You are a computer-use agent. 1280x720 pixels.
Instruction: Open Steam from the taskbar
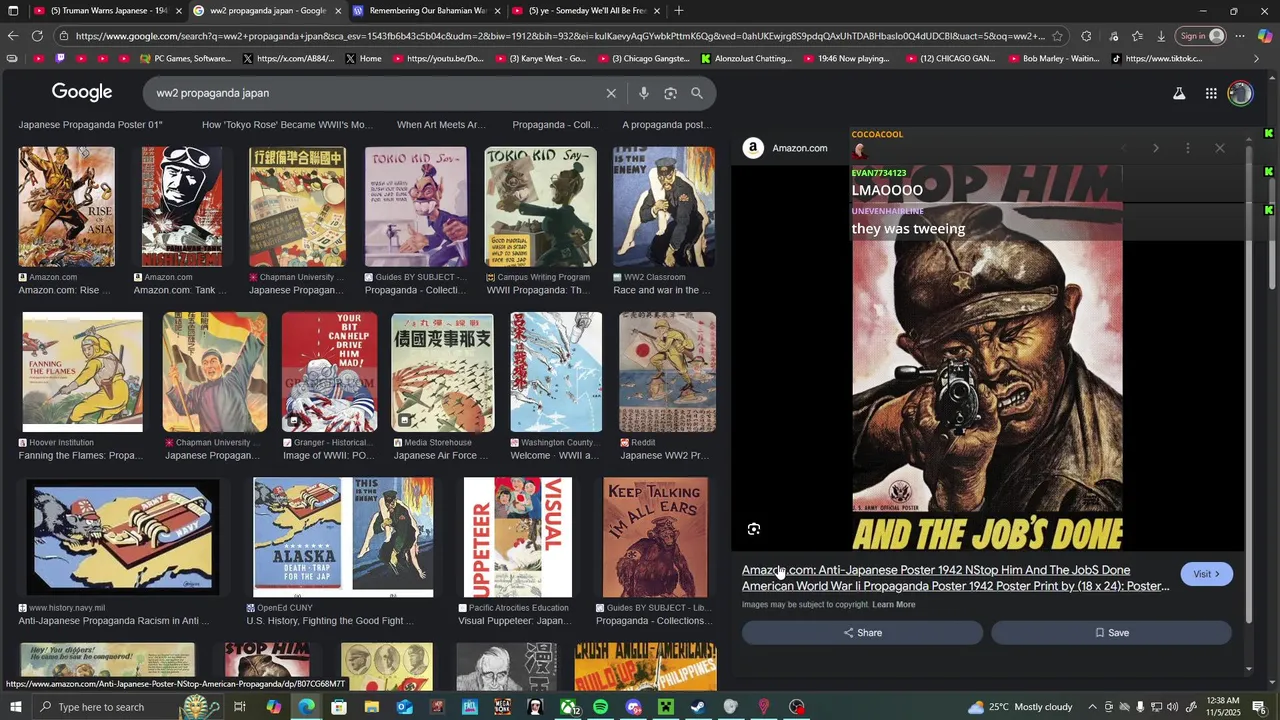(x=698, y=707)
